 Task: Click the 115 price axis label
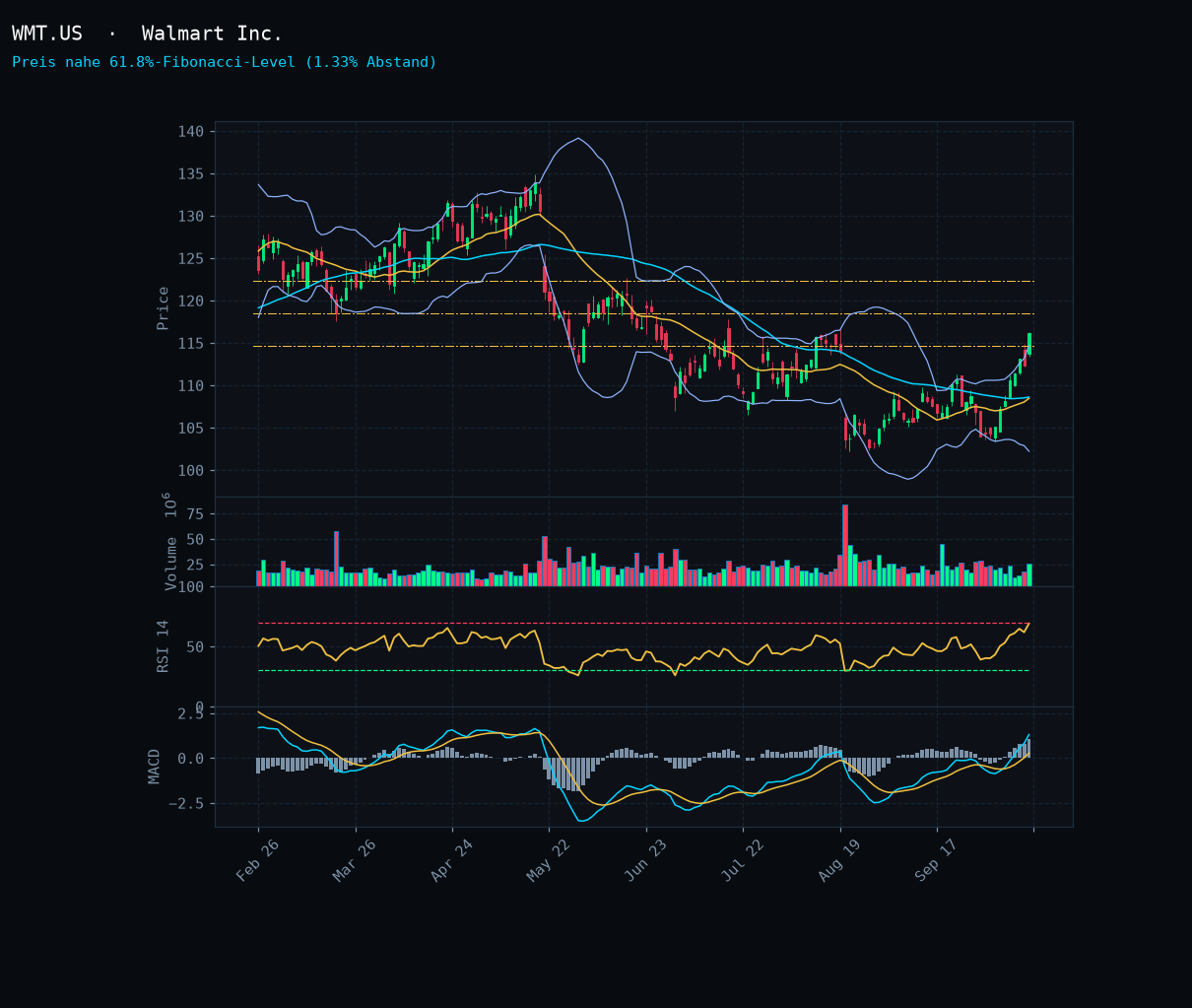coord(191,344)
